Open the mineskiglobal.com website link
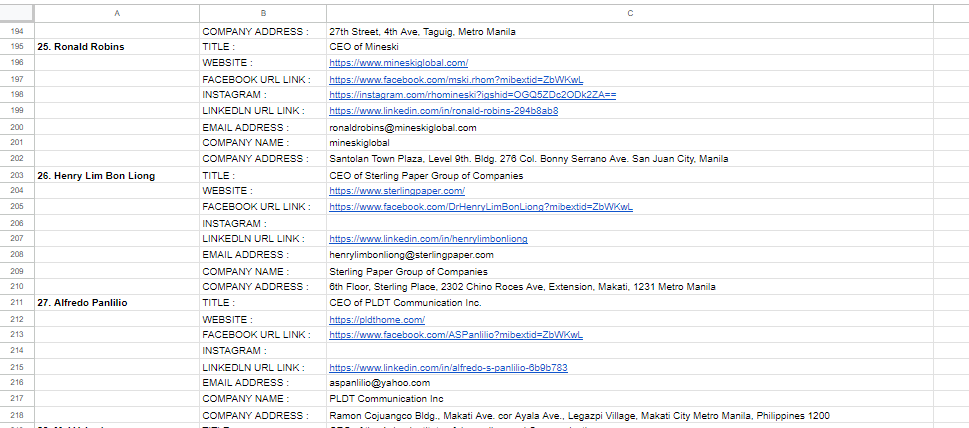Screen dimensions: 969x428 (x=399, y=62)
